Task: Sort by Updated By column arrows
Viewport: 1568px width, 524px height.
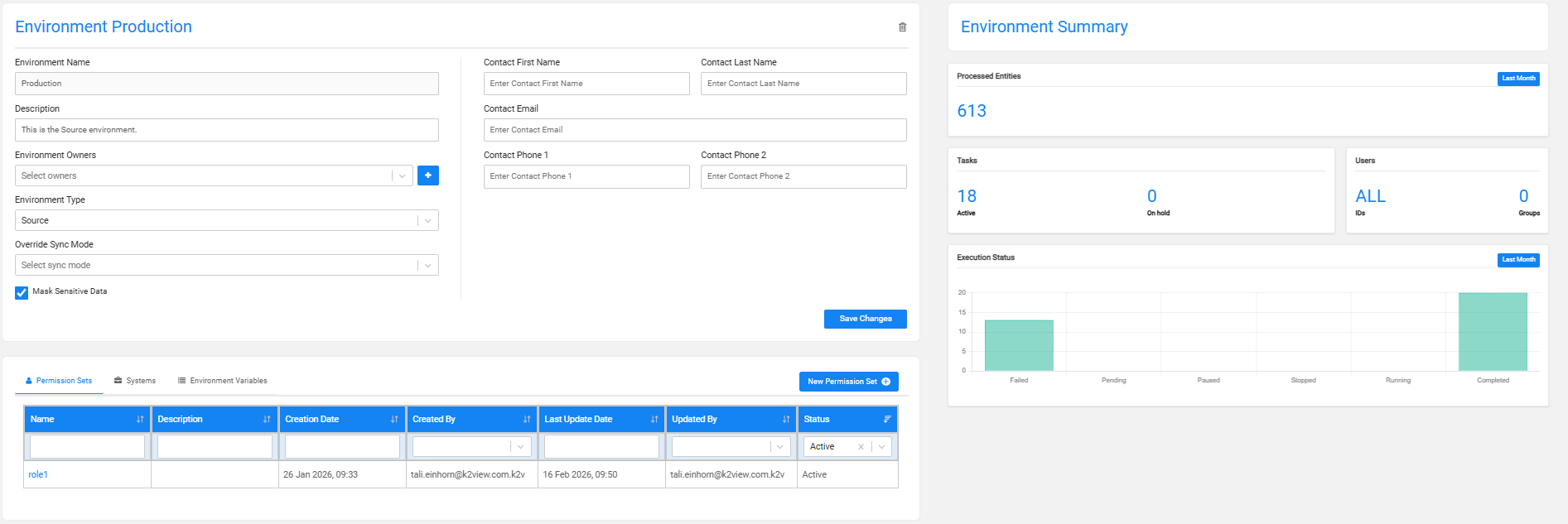Action: (x=786, y=420)
